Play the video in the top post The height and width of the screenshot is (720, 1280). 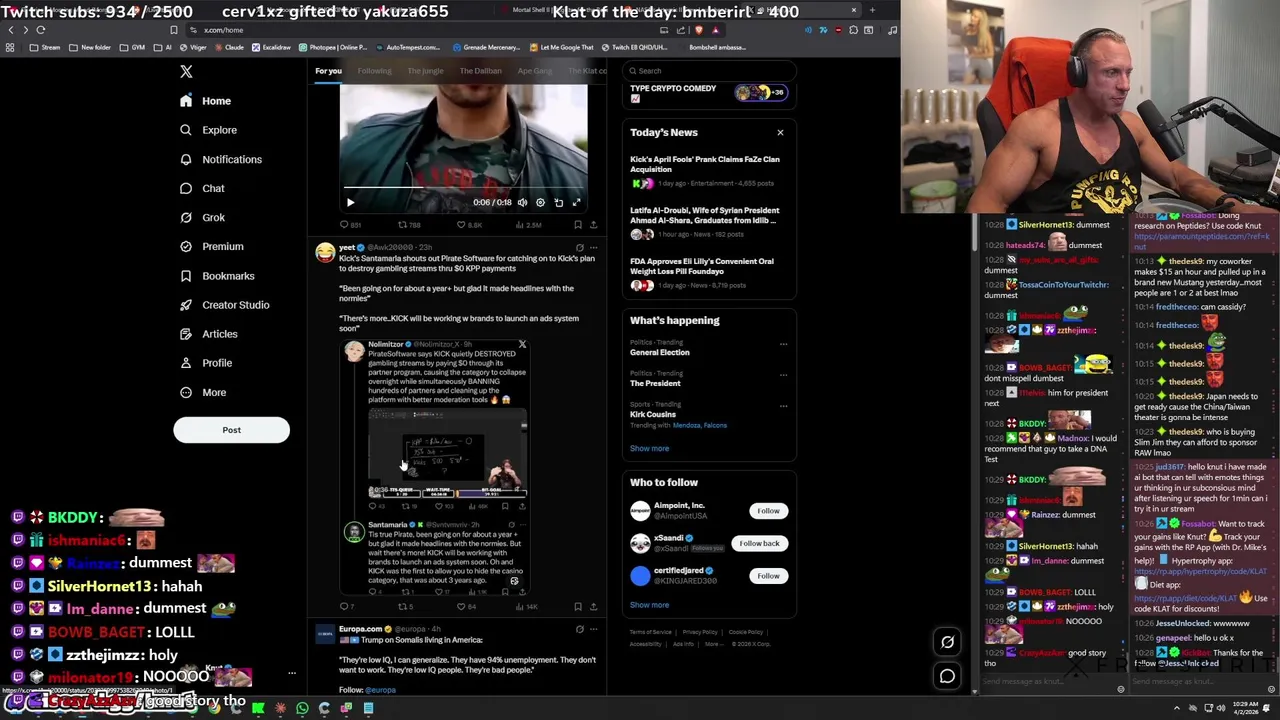350,203
